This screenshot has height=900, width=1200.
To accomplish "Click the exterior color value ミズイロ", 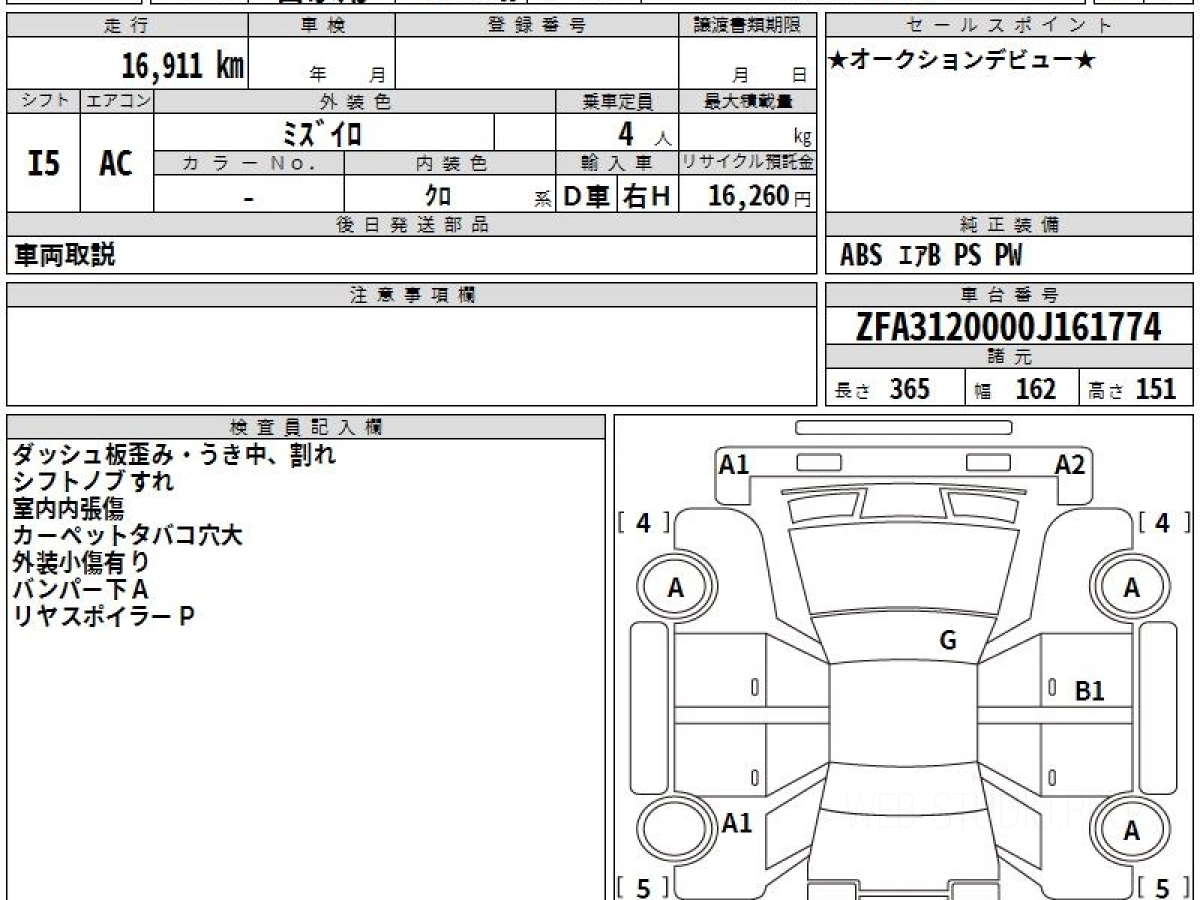I will coord(324,133).
